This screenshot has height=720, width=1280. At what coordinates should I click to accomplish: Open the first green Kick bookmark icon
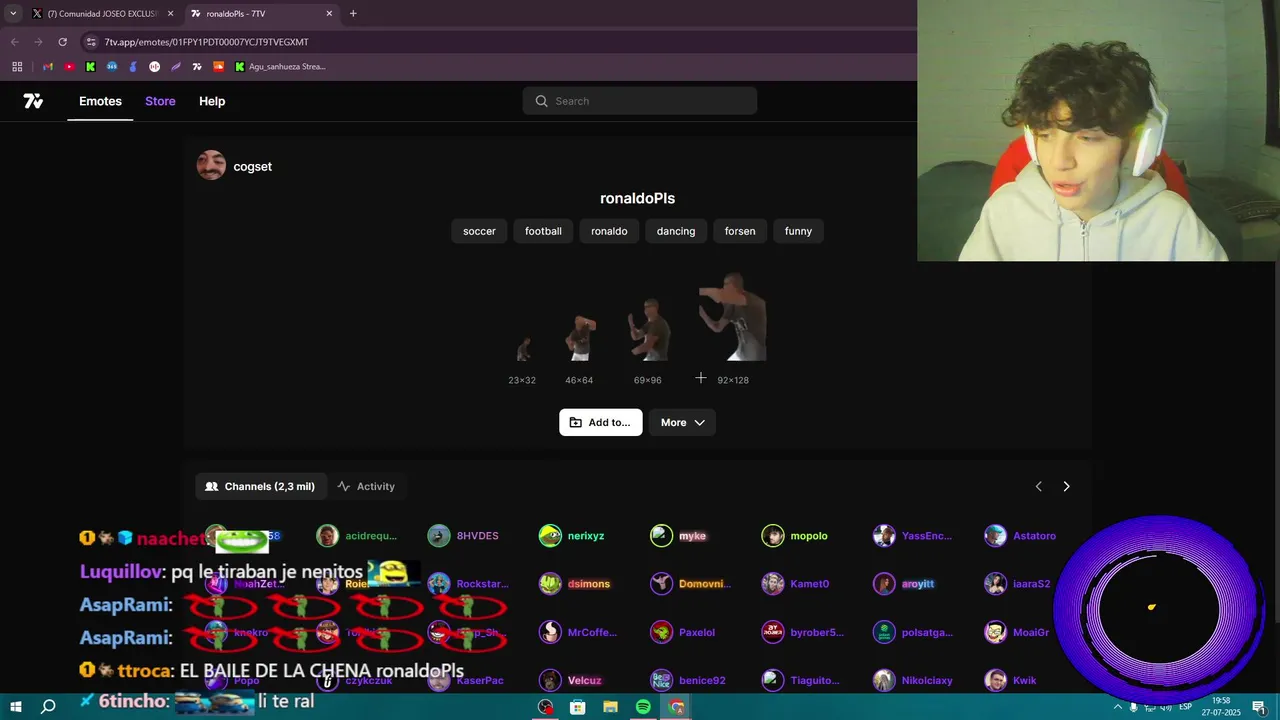tap(90, 67)
